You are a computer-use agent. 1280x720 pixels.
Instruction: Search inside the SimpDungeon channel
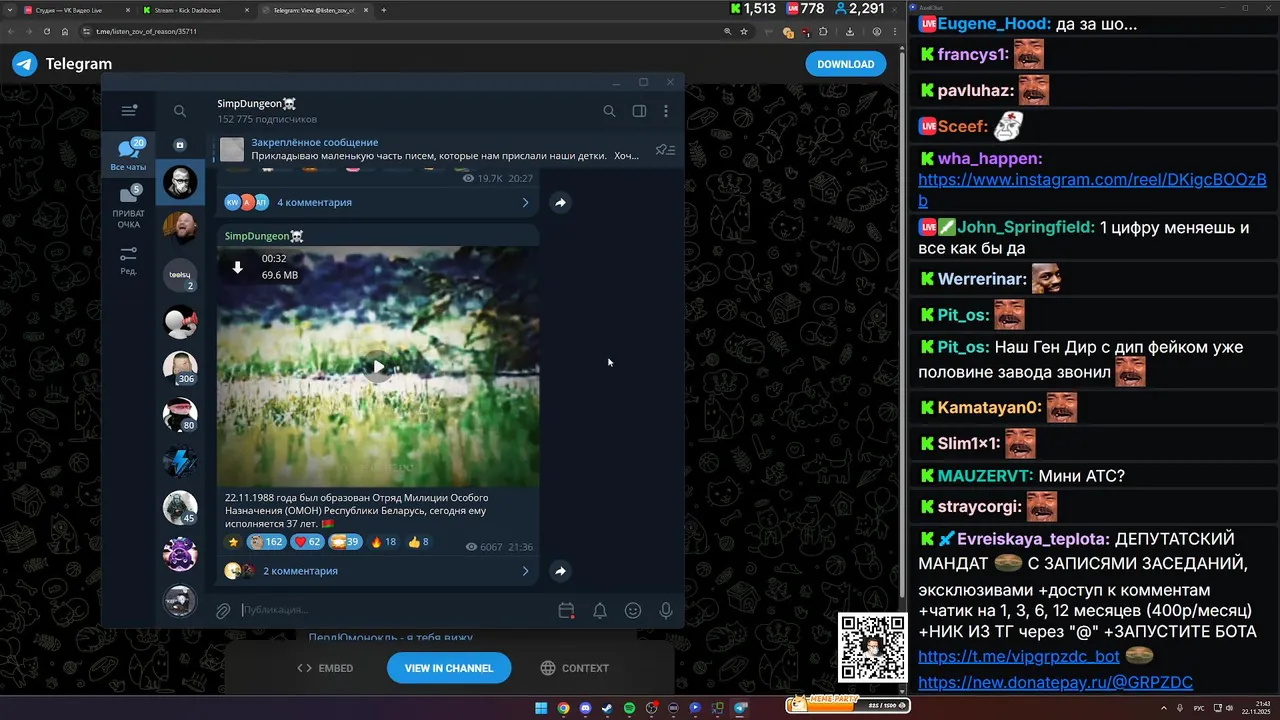click(x=609, y=111)
